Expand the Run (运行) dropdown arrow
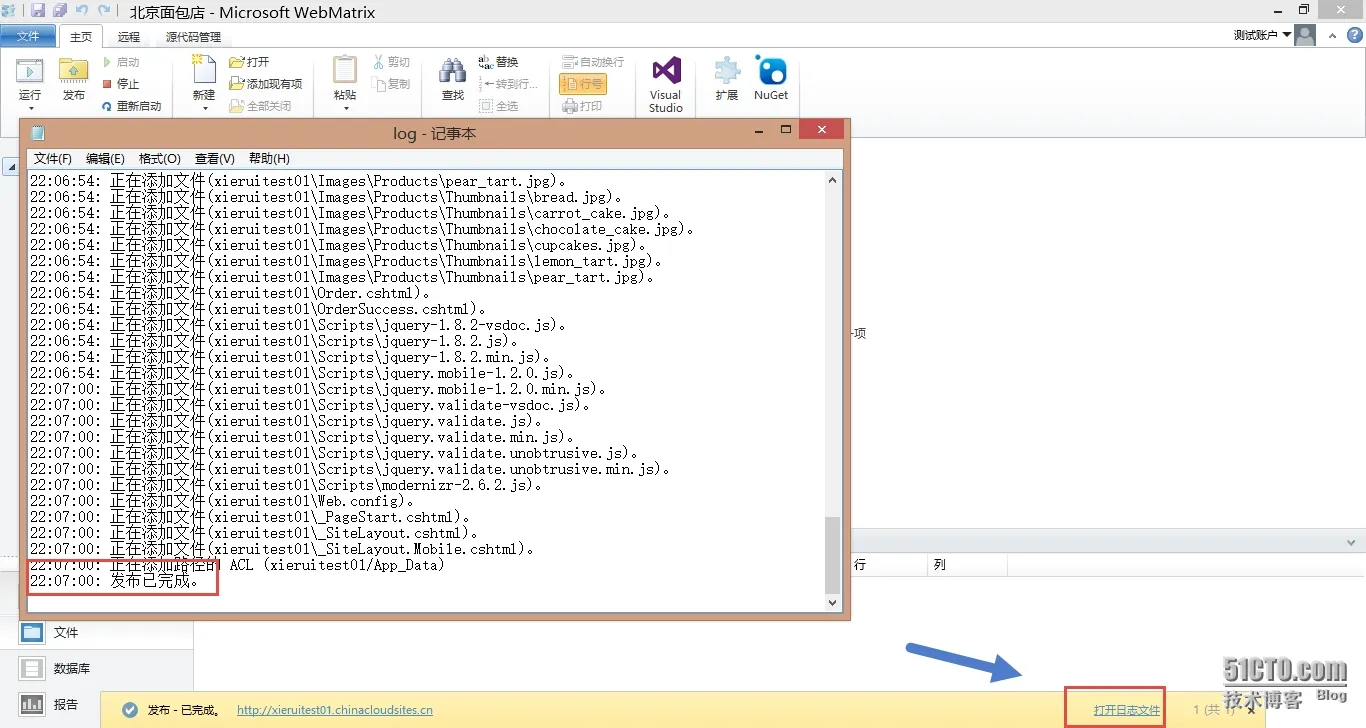The width and height of the screenshot is (1366, 728). 30,108
